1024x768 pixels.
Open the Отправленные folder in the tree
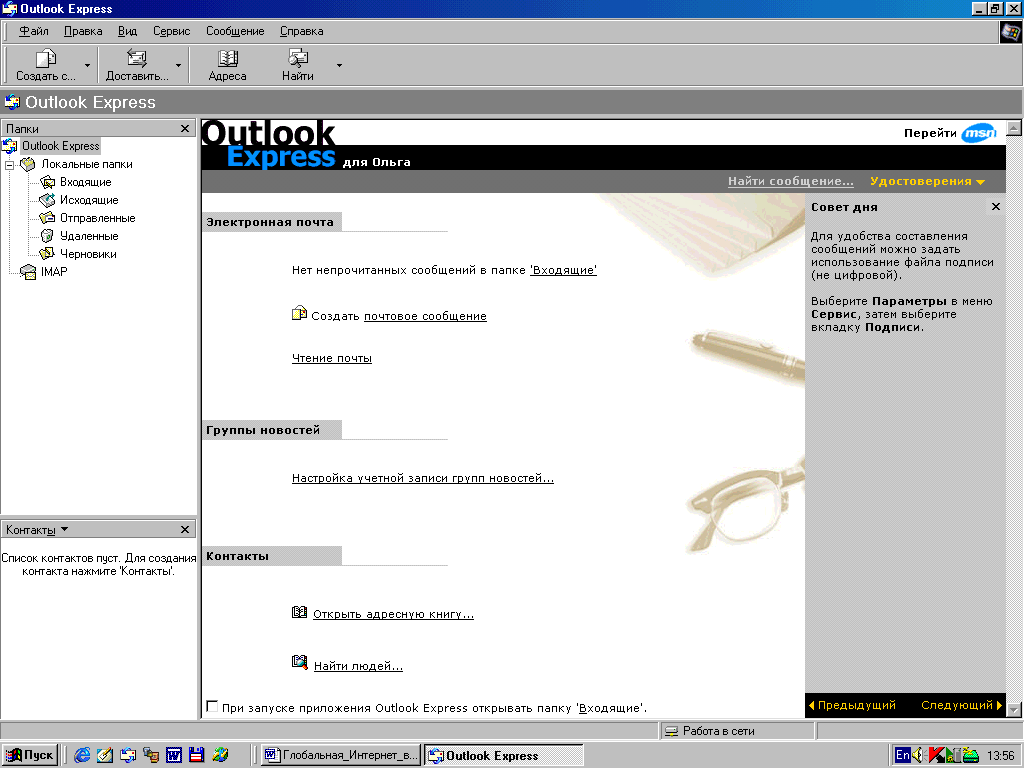(97, 218)
